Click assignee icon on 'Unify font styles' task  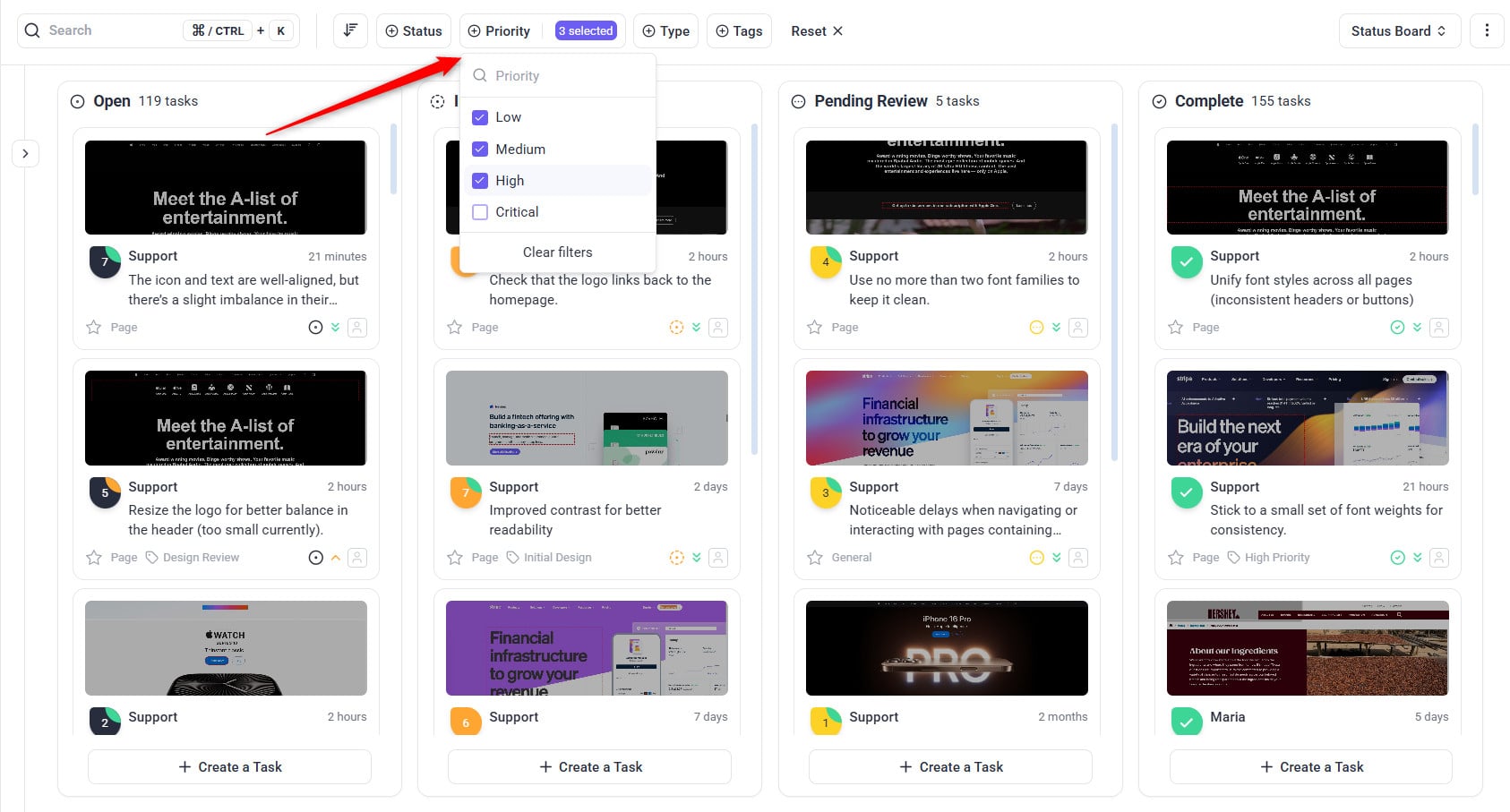[x=1438, y=328]
